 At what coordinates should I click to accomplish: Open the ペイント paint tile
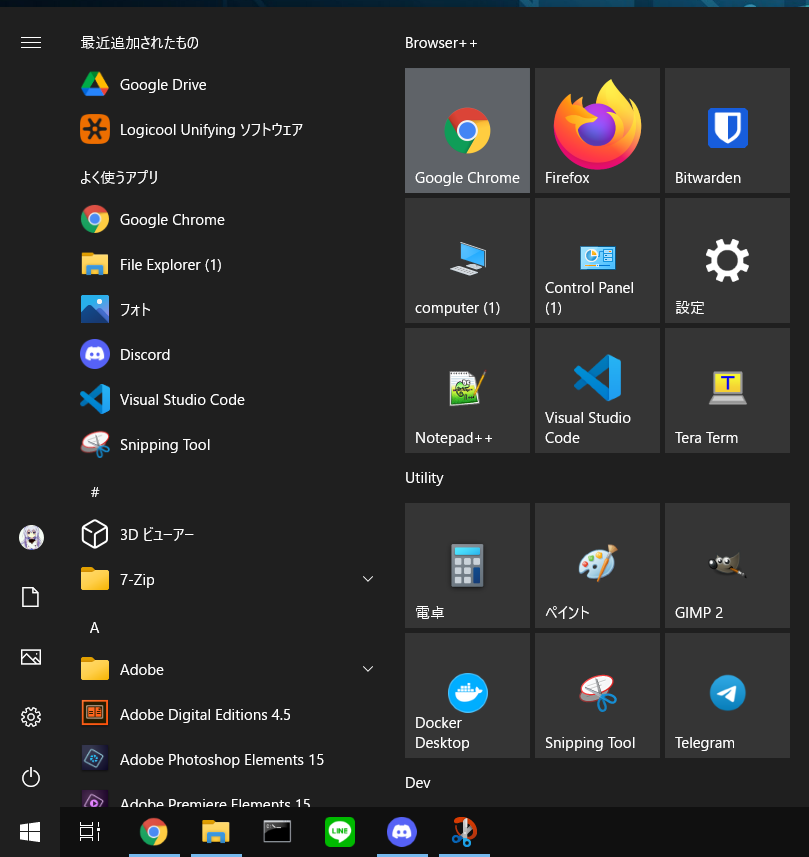(x=597, y=565)
